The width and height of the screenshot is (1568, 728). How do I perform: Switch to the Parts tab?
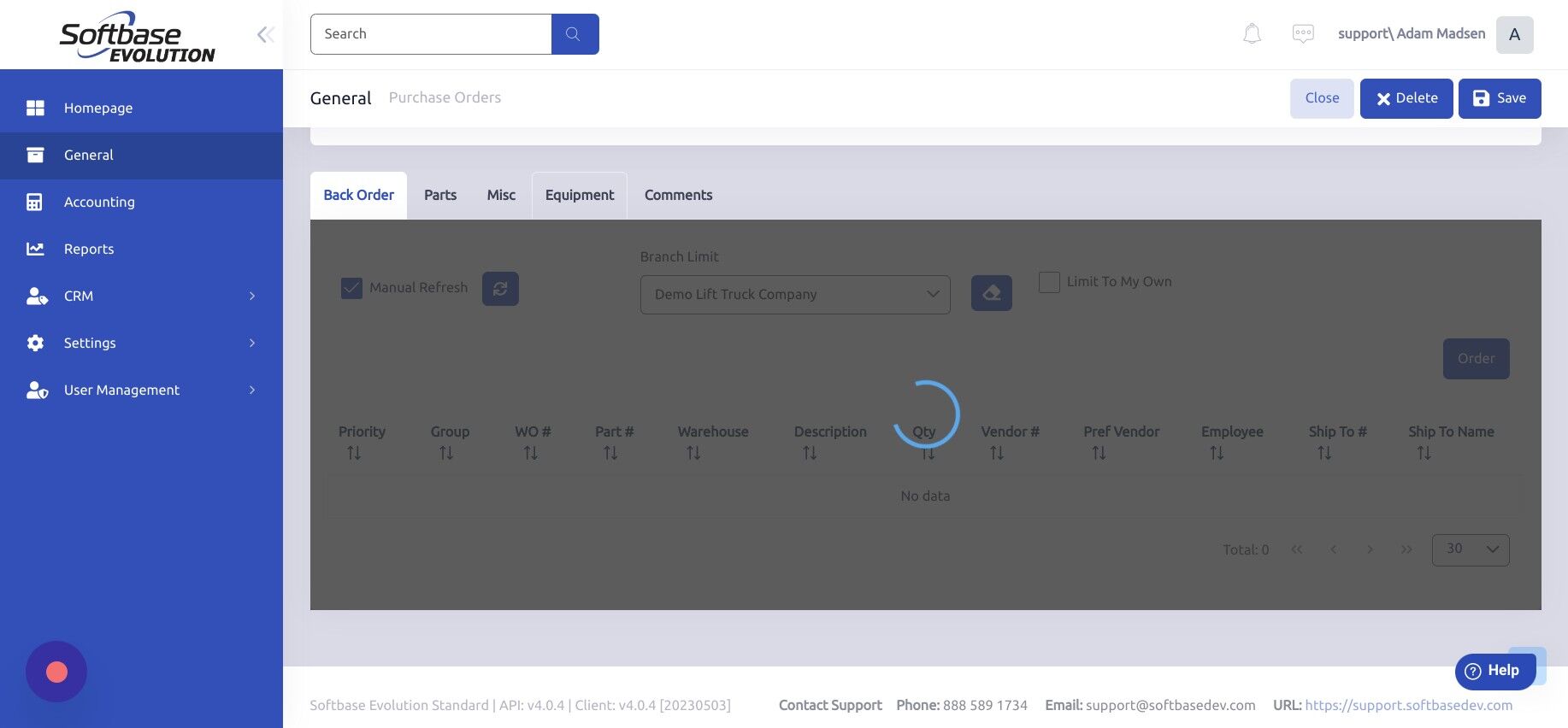440,195
